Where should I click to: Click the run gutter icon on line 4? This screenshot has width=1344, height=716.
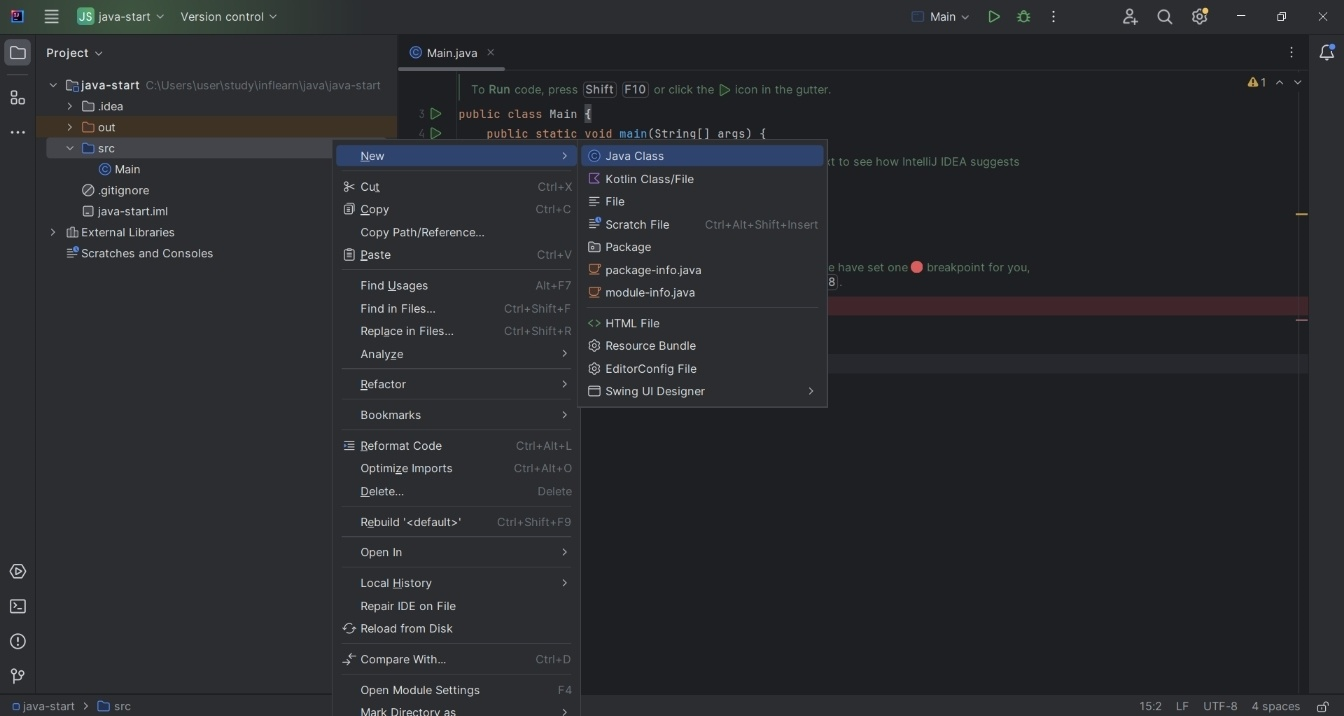(436, 133)
